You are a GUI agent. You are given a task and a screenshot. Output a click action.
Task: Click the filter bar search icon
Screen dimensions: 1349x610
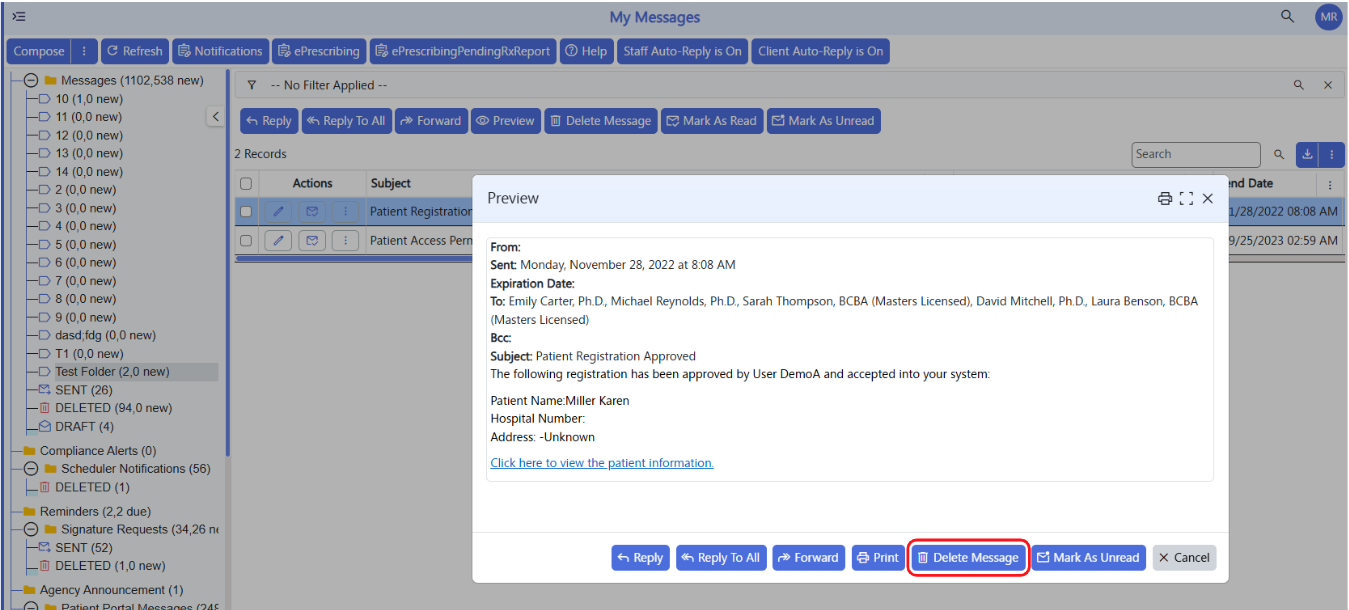pyautogui.click(x=1299, y=86)
